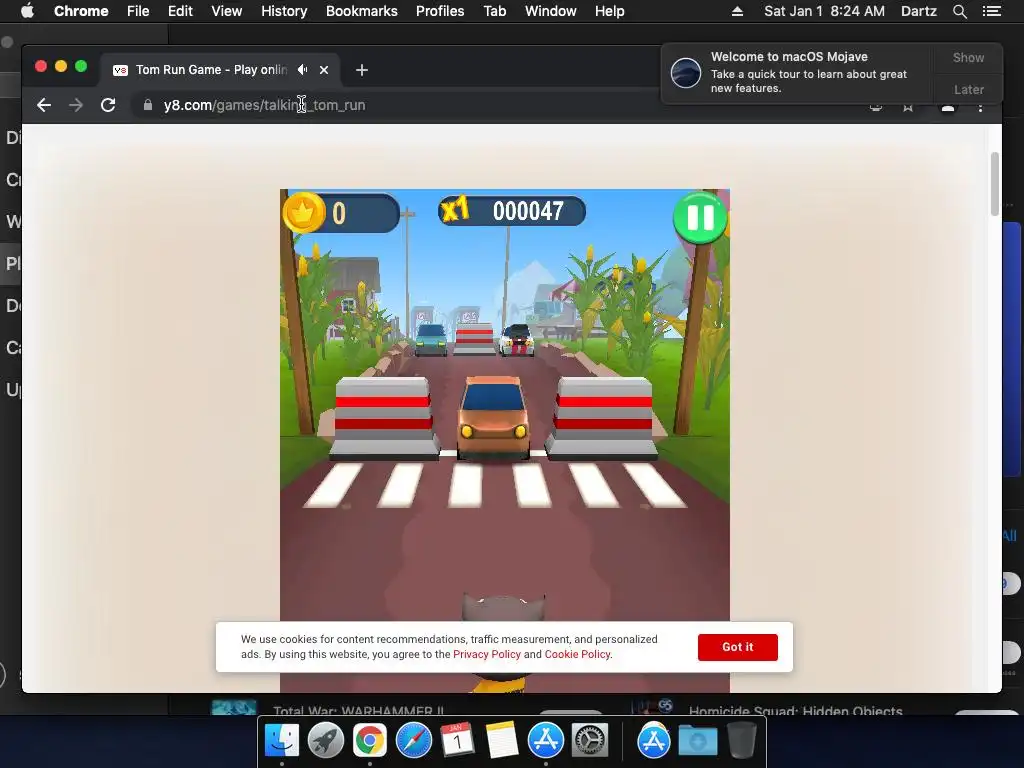The height and width of the screenshot is (768, 1024).
Task: Focus the y8.com address bar
Action: click(x=496, y=105)
